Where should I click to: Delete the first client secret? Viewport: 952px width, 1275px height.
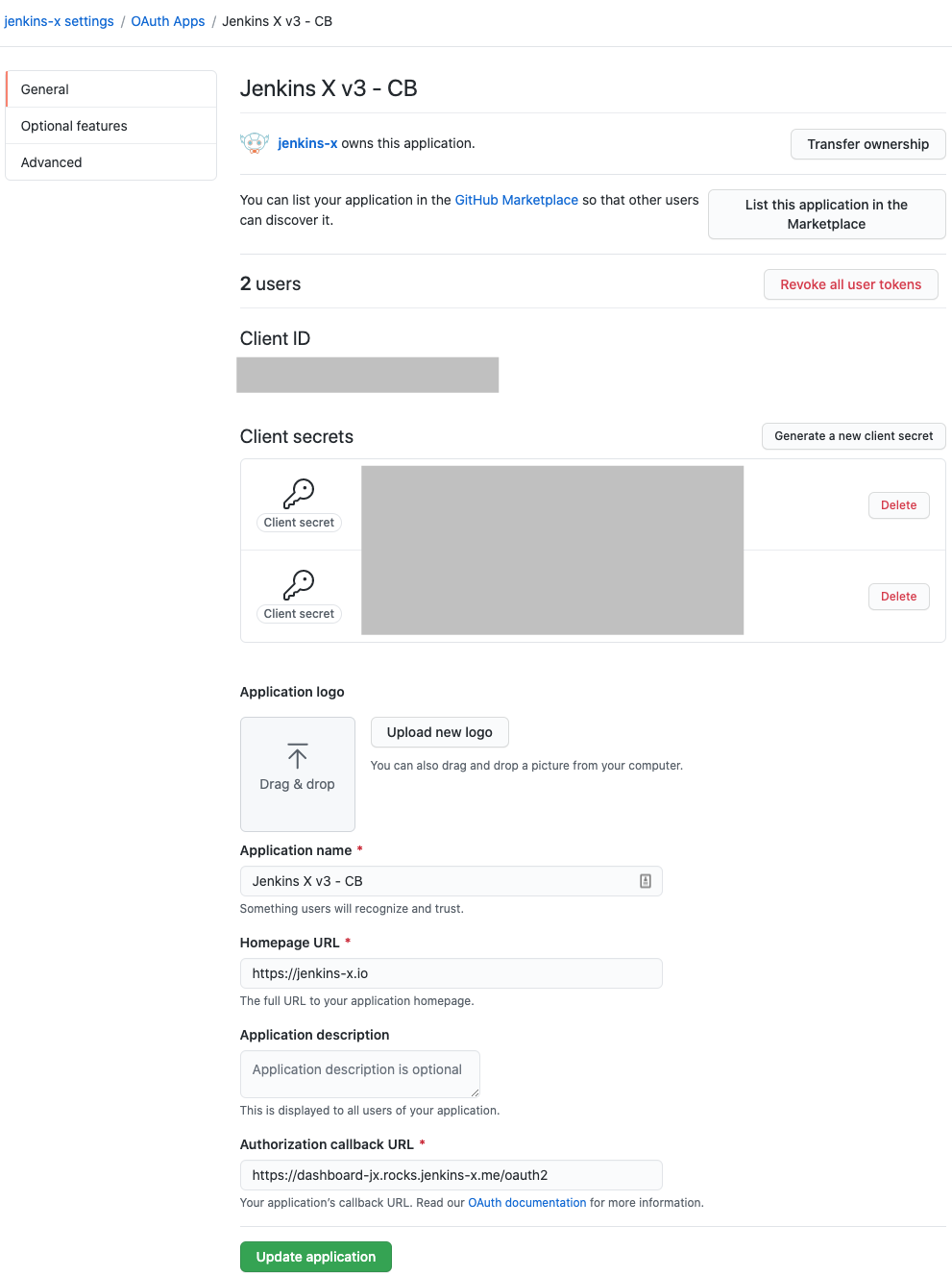pos(898,504)
